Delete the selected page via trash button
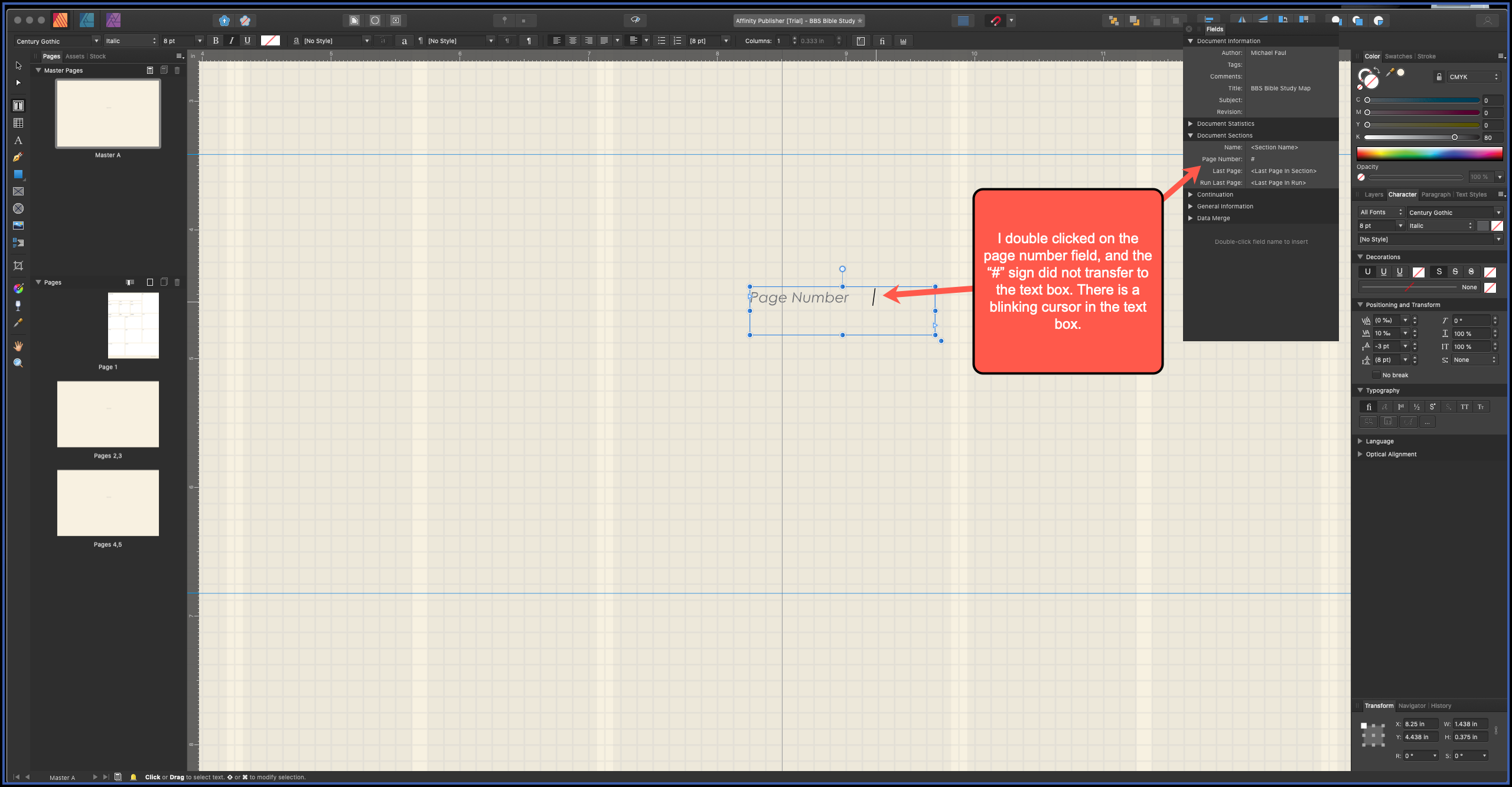This screenshot has width=1512, height=787. pos(177,282)
